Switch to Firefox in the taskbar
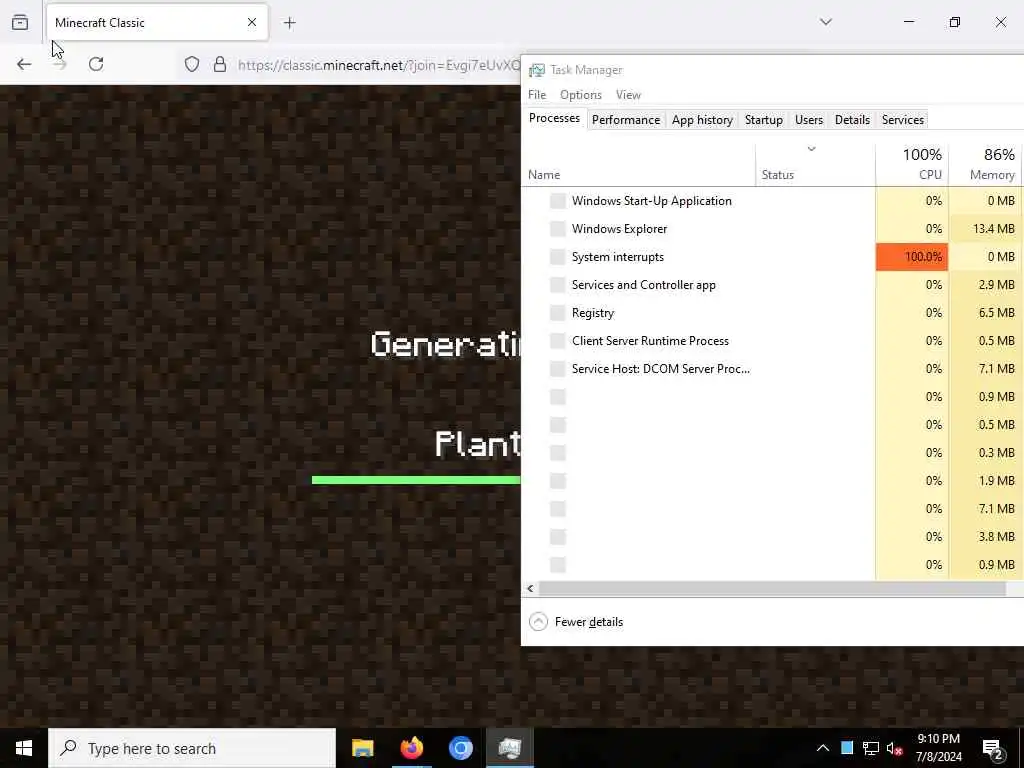1024x768 pixels. [x=411, y=748]
